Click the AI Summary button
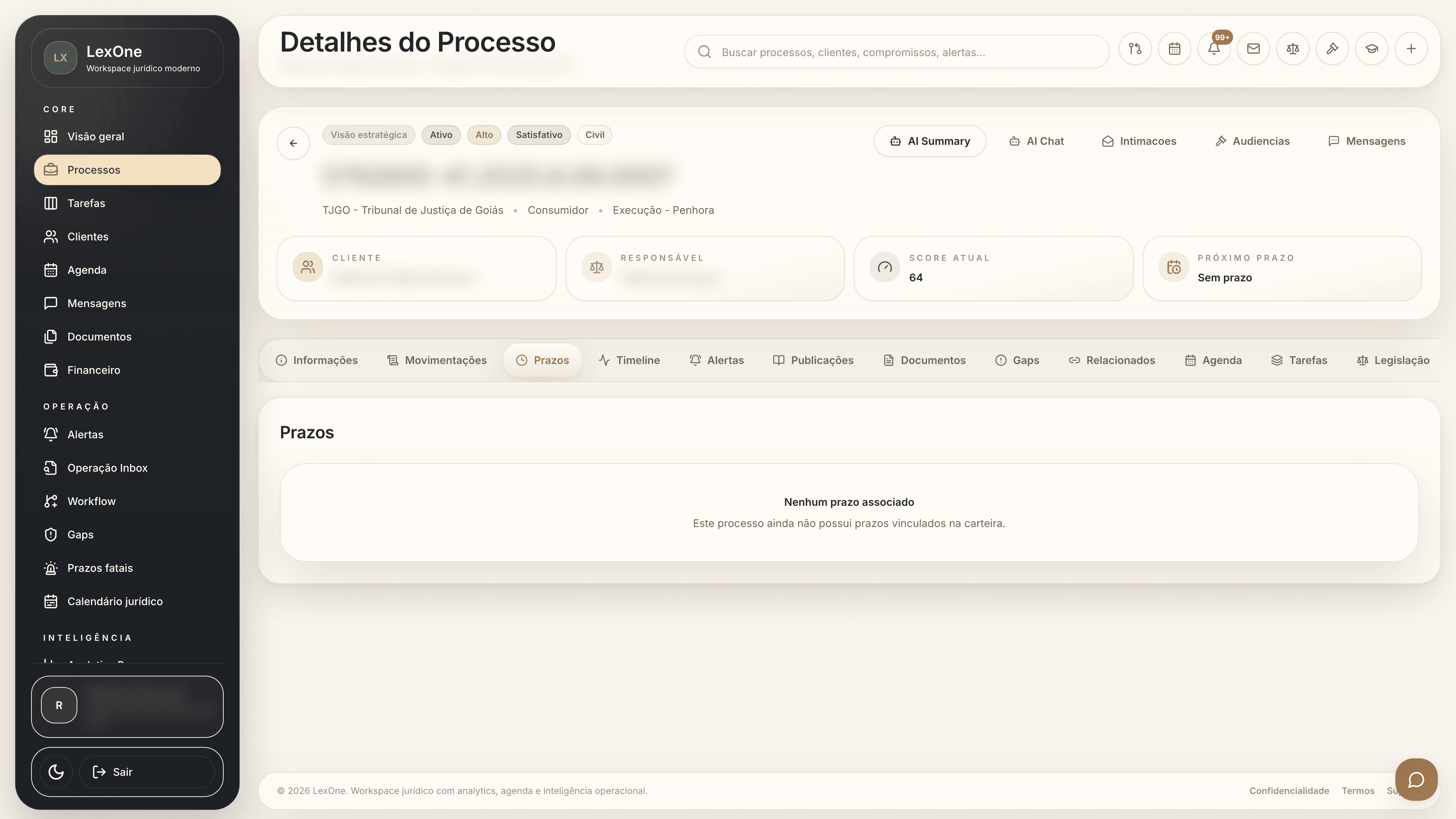1456x819 pixels. click(930, 141)
